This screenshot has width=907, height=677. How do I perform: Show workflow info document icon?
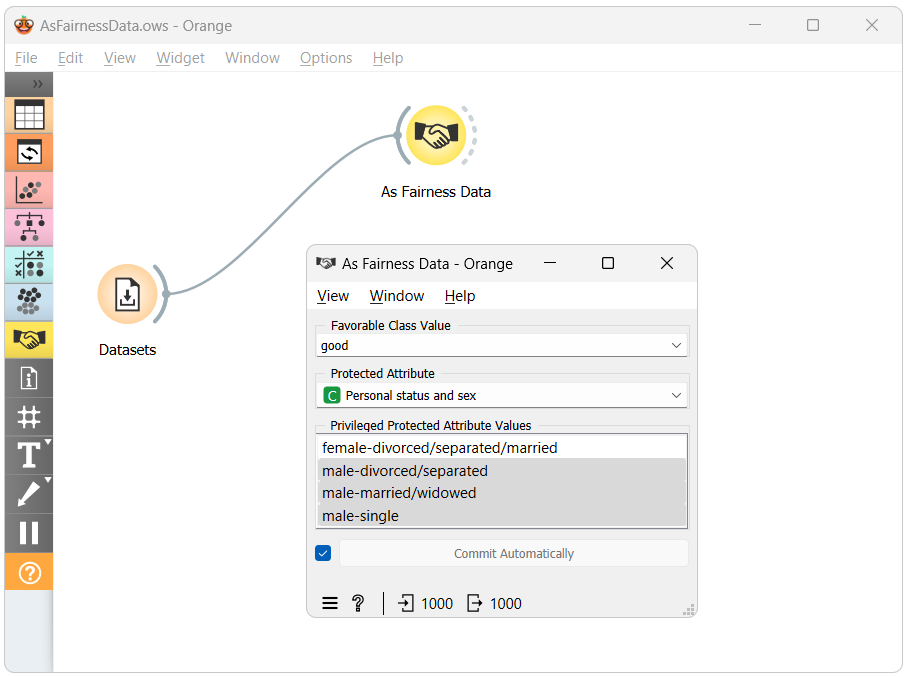tap(29, 378)
